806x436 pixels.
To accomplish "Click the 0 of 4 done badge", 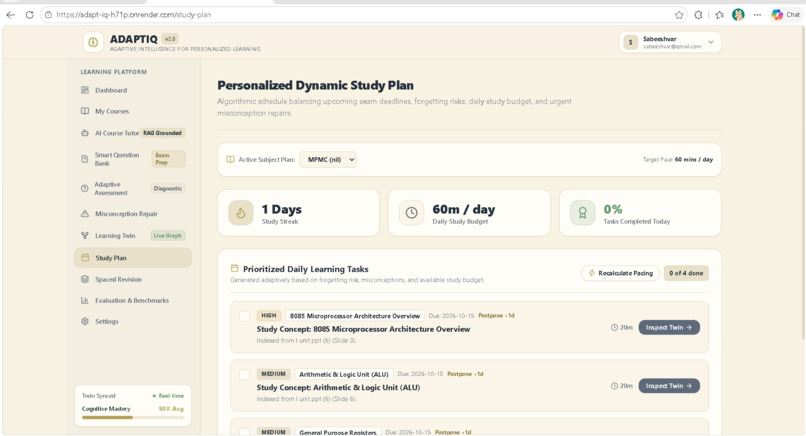I will click(686, 273).
